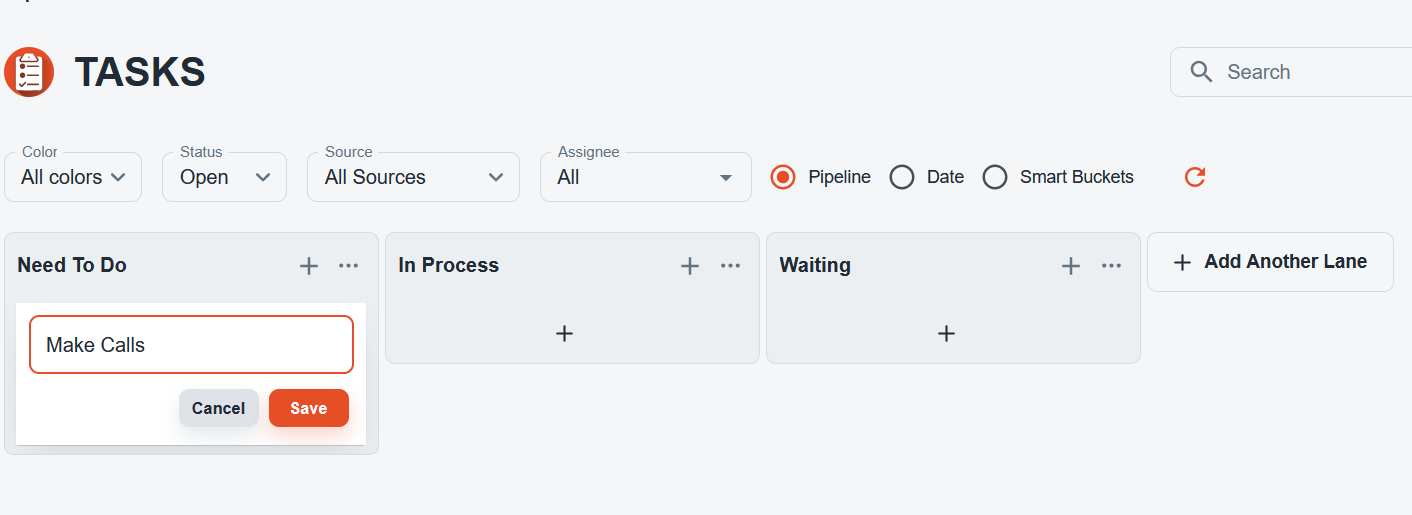Click the Tasks clipboard logo icon
This screenshot has width=1412, height=515.
coord(29,72)
